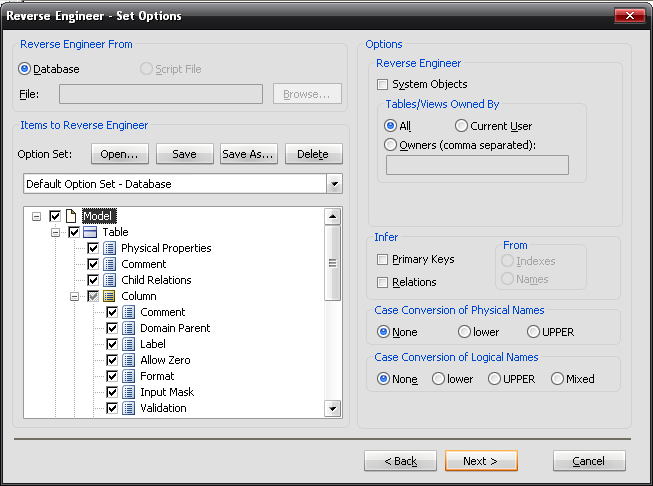The image size is (653, 486).
Task: Uncheck the Model checkbox
Action: 55,216
